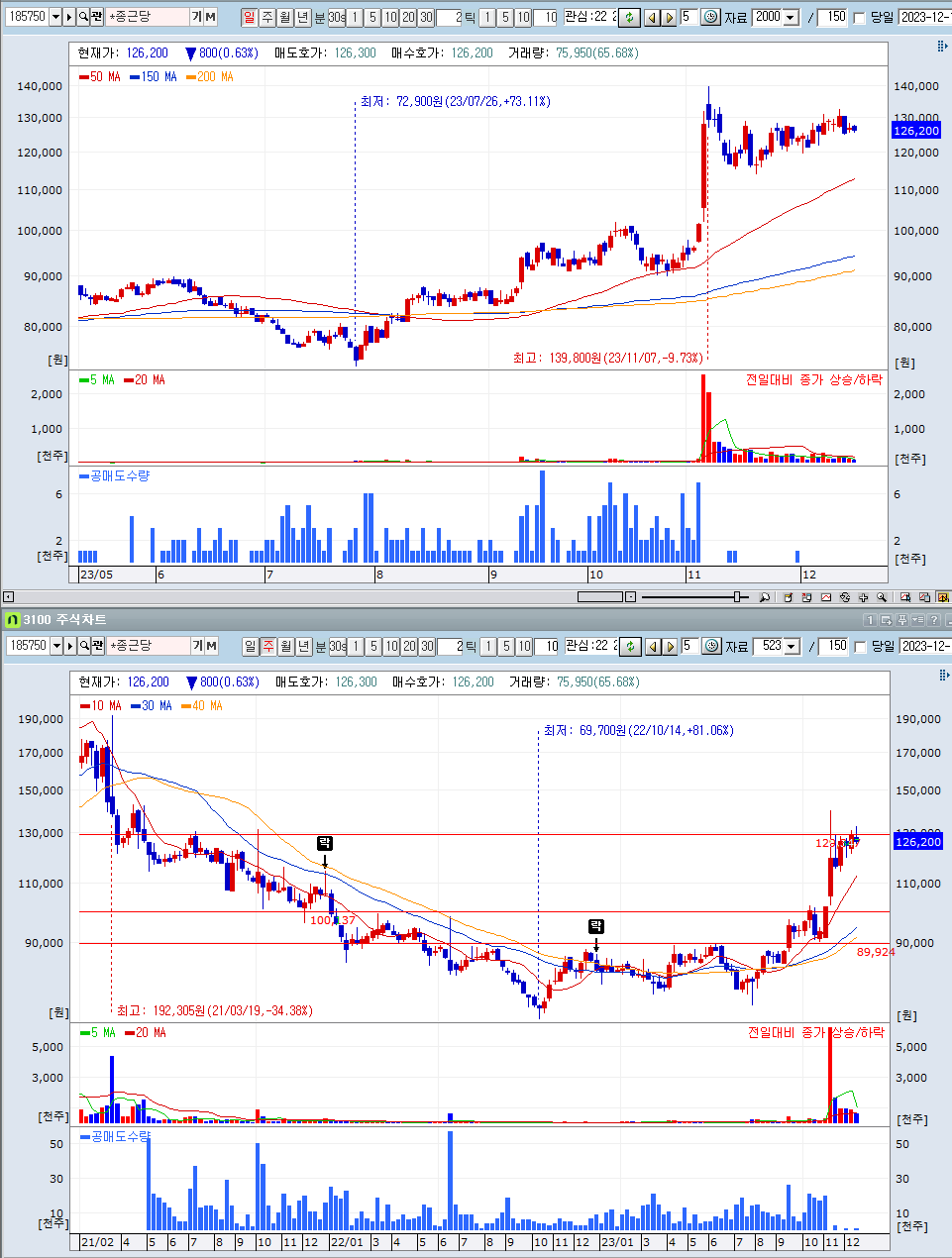Image resolution: width=952 pixels, height=1258 pixels.
Task: Click the menu list icon in 3100 주식차트 title bar
Action: point(917,620)
